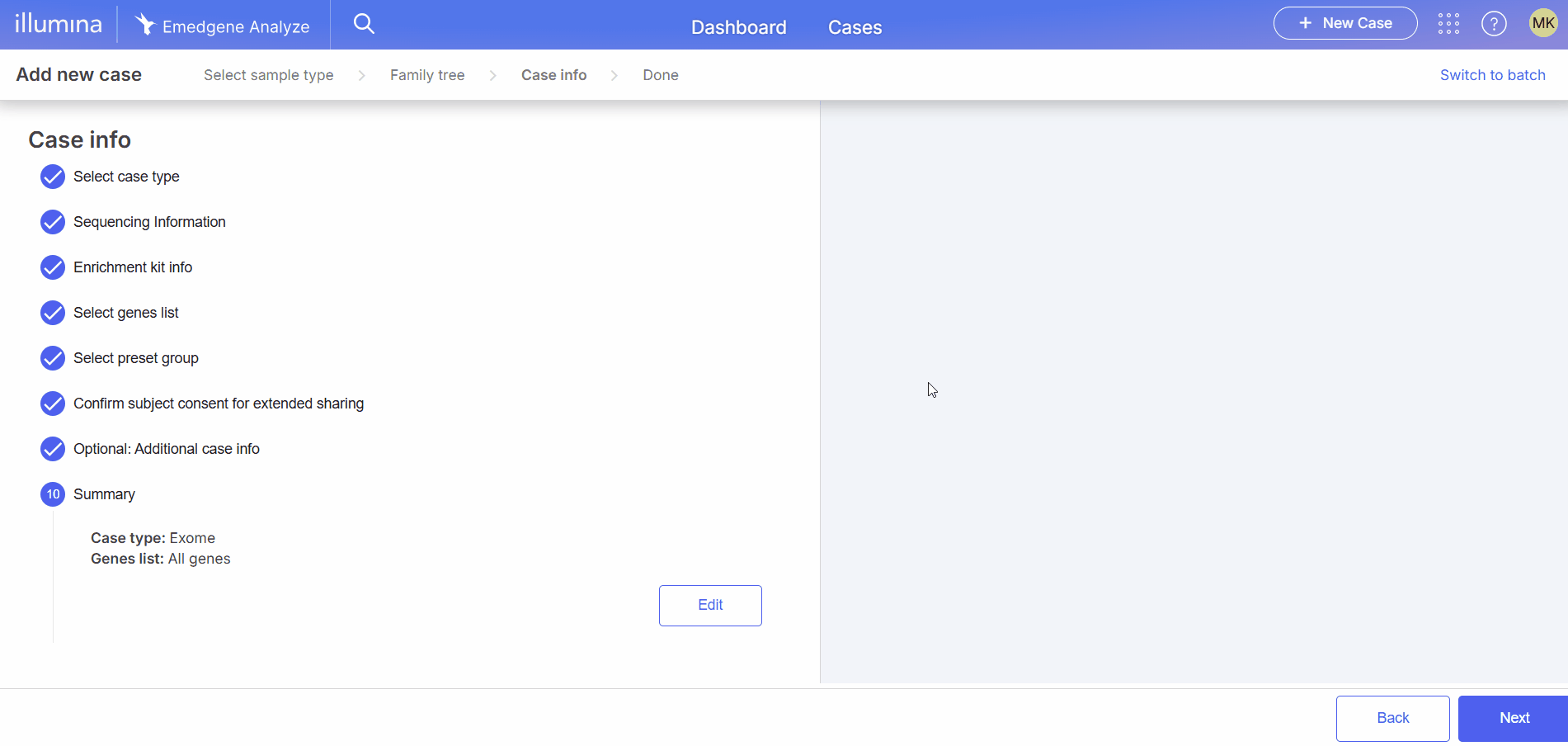The image size is (1568, 746).
Task: Go to the Family tree breadcrumb step
Action: [x=426, y=75]
